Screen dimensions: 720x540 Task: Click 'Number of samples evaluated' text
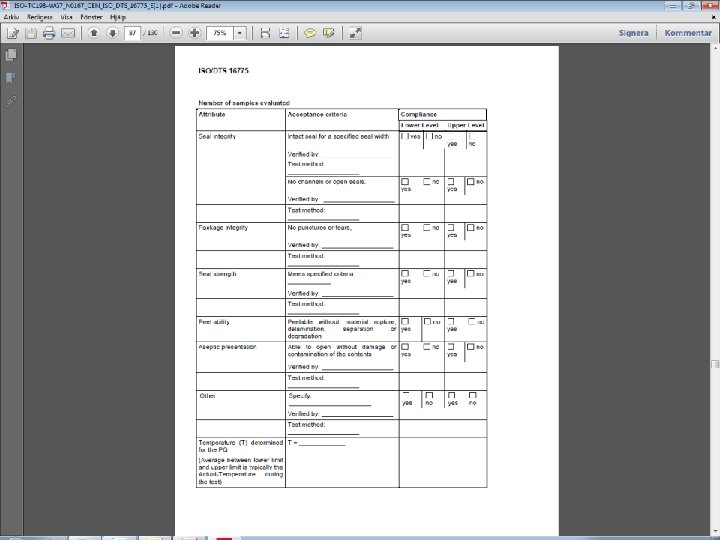[244, 103]
